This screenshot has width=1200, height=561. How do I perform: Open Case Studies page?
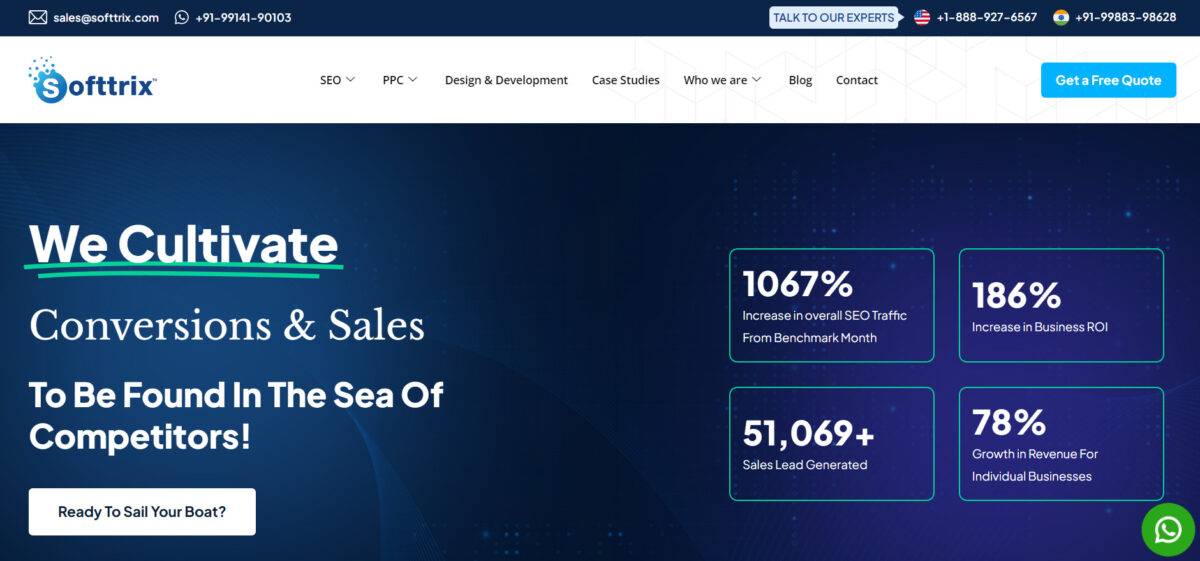pos(626,80)
